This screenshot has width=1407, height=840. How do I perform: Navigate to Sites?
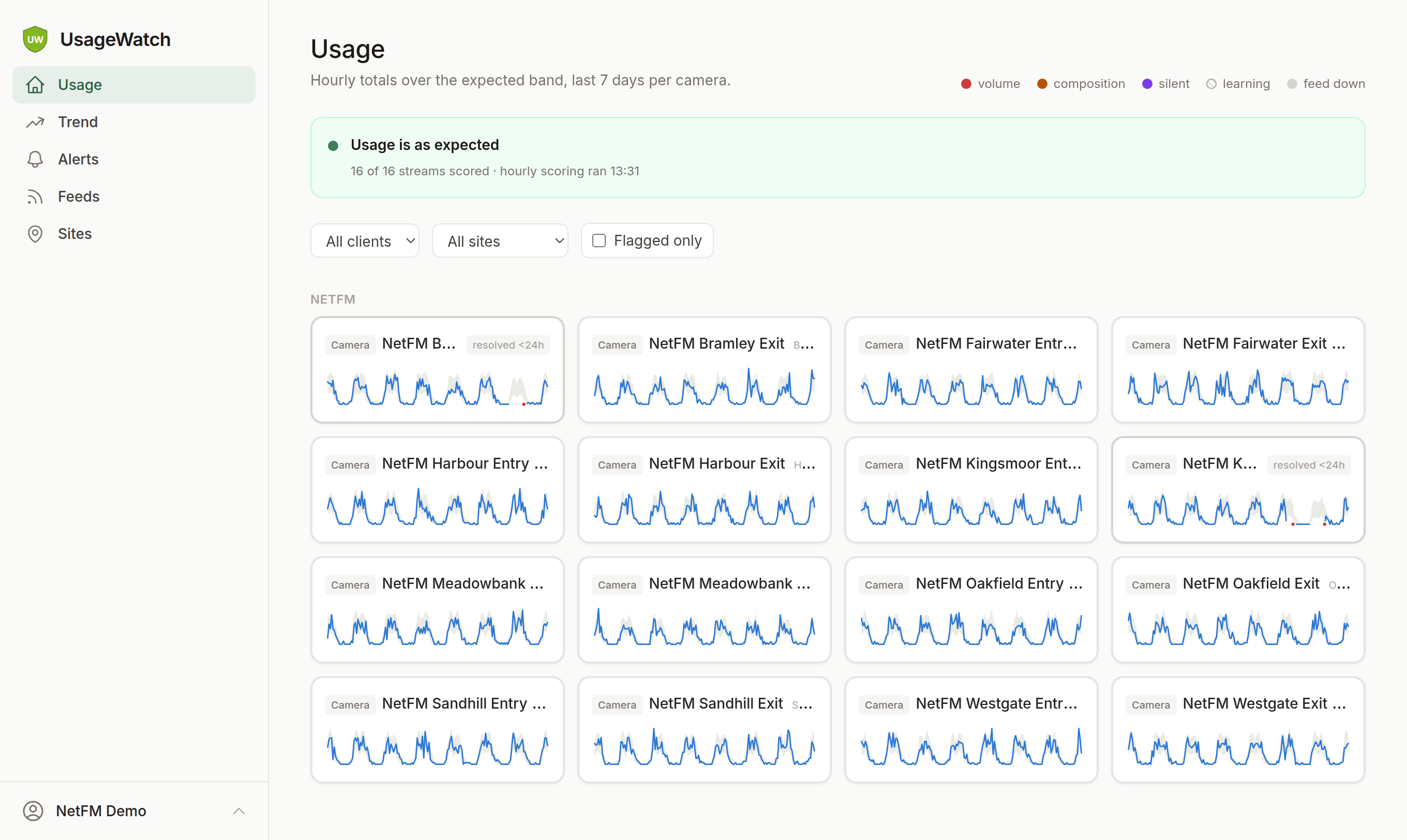[134, 234]
